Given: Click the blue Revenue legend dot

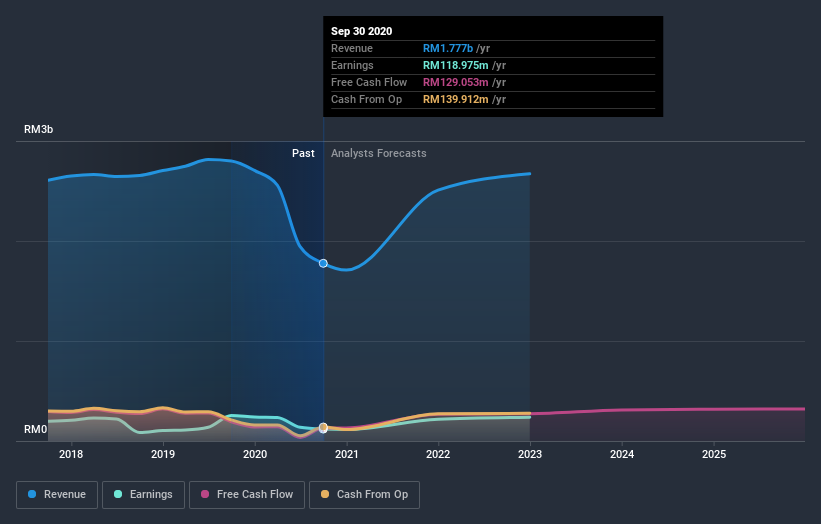Looking at the screenshot, I should click(32, 494).
